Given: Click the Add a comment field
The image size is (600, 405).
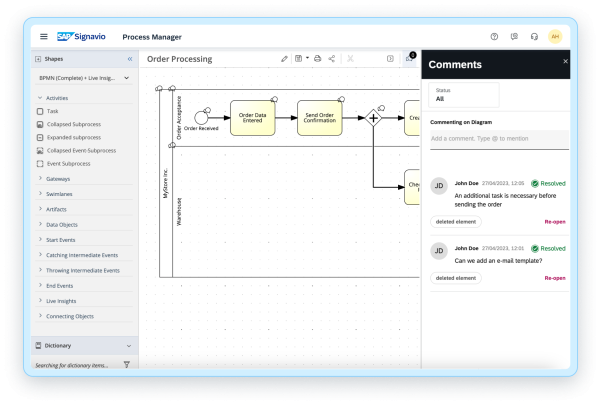Looking at the screenshot, I should click(x=499, y=139).
